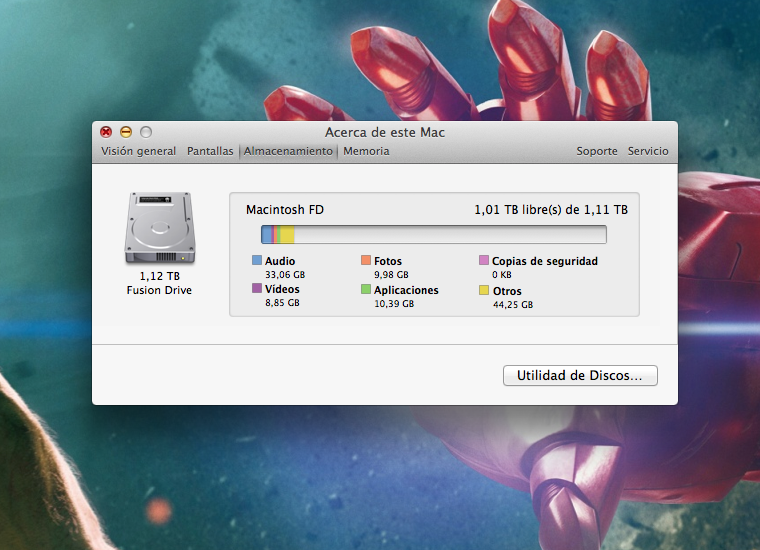Image resolution: width=760 pixels, height=550 pixels.
Task: Click the orange Fotos color swatch
Action: click(366, 260)
